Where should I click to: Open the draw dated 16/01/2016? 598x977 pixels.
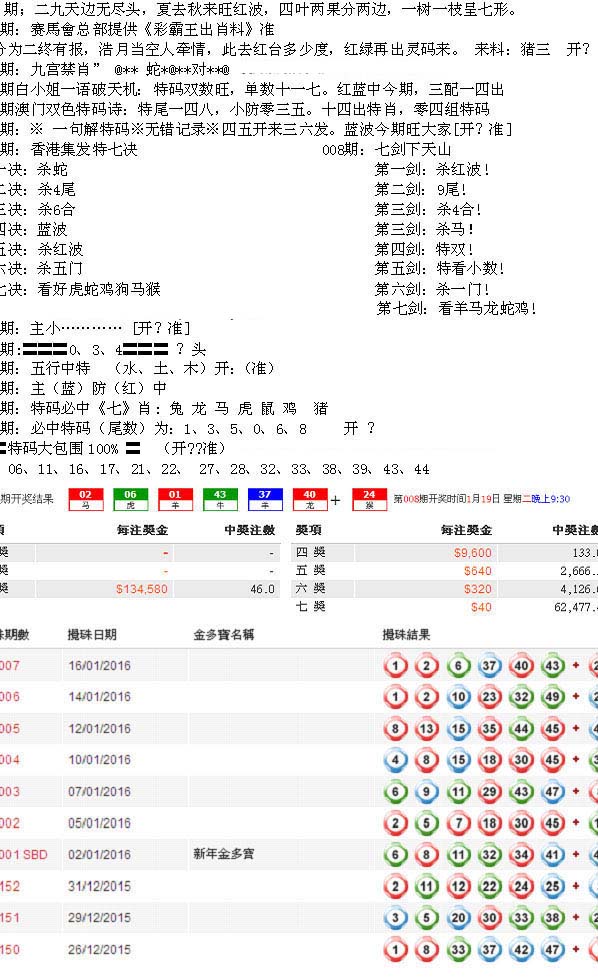coord(100,665)
